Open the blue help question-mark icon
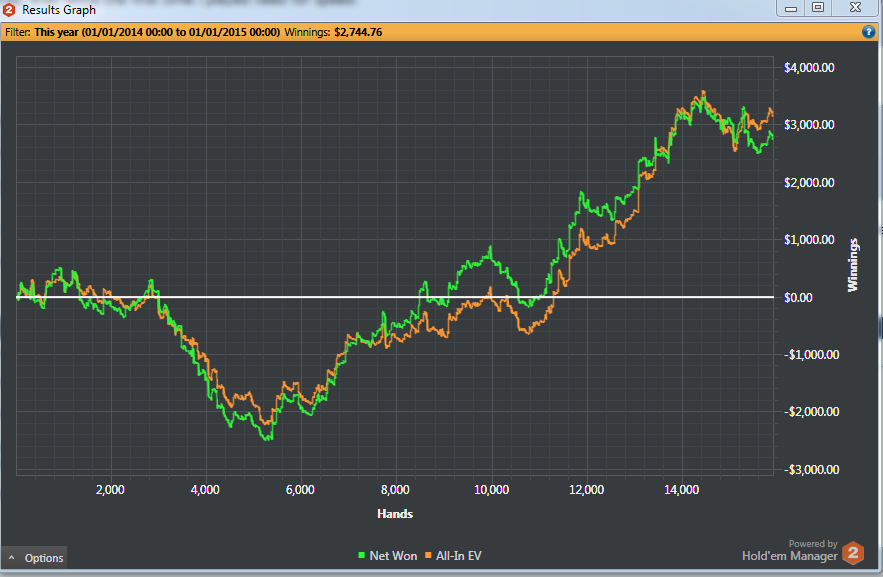This screenshot has height=577, width=883. [868, 32]
